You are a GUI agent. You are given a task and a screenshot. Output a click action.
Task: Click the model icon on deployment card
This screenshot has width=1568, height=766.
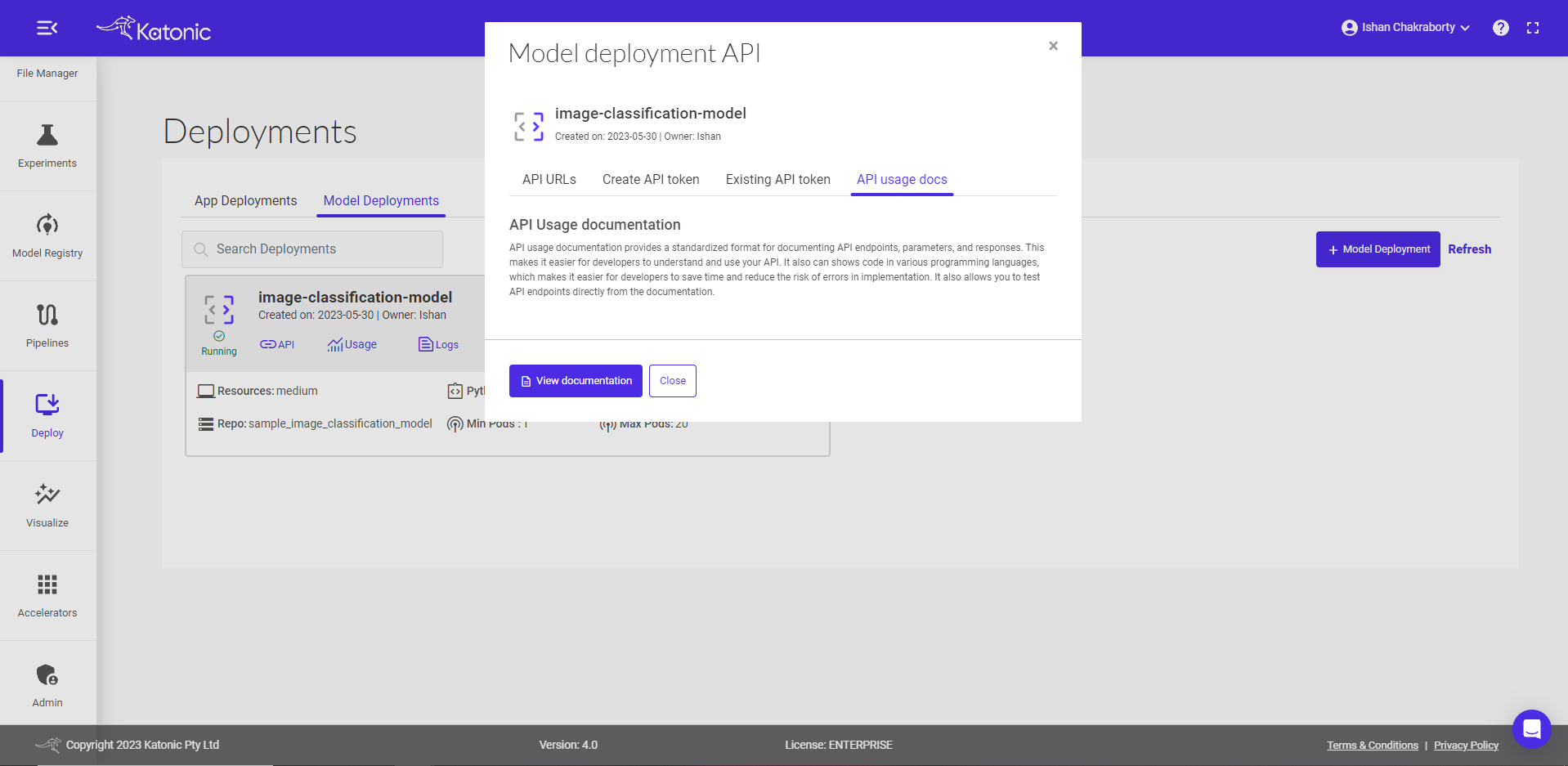tap(219, 310)
